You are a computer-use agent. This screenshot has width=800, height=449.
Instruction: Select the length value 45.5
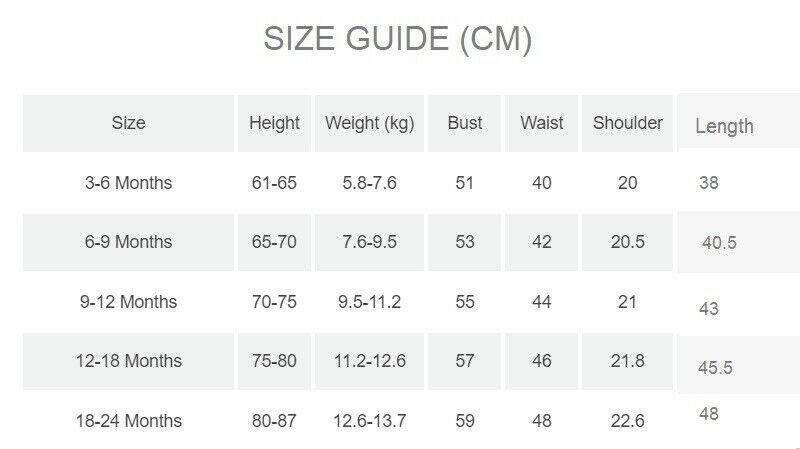[x=715, y=368]
